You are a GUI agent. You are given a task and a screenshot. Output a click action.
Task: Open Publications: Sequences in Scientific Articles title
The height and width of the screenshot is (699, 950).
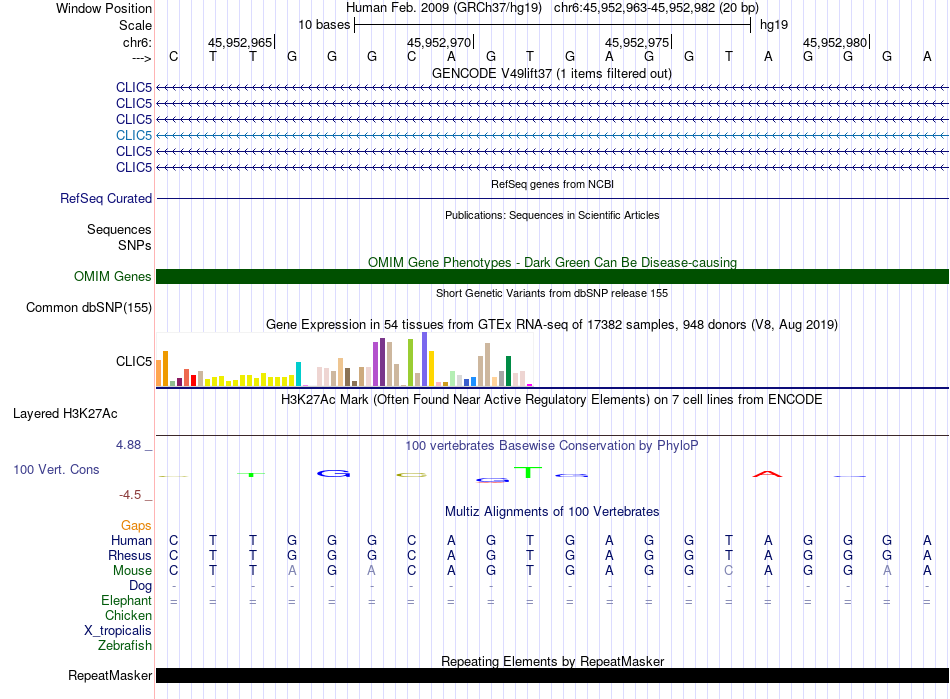[552, 215]
